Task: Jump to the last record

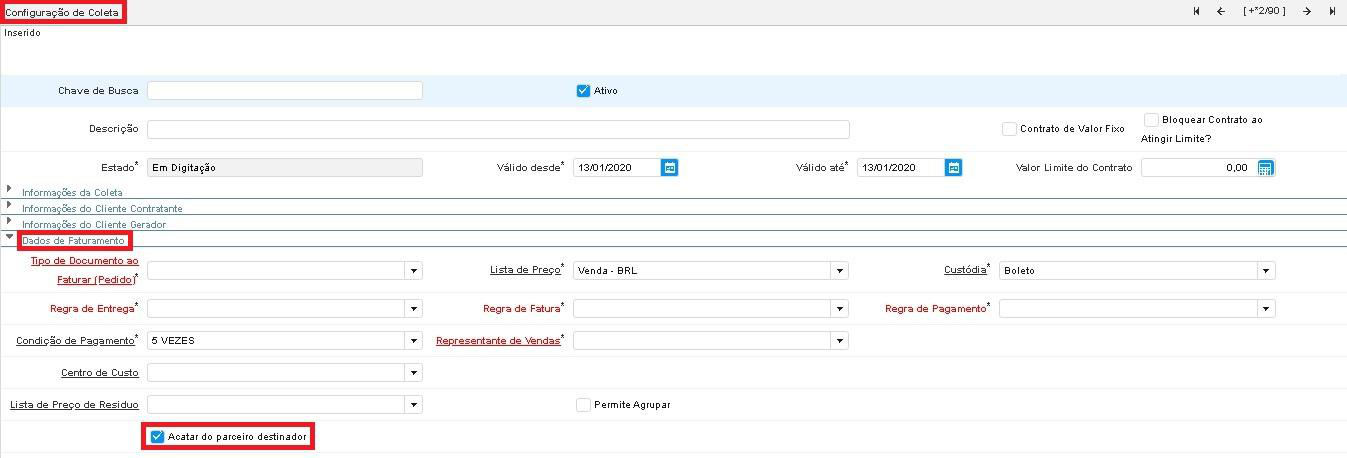Action: point(1332,11)
